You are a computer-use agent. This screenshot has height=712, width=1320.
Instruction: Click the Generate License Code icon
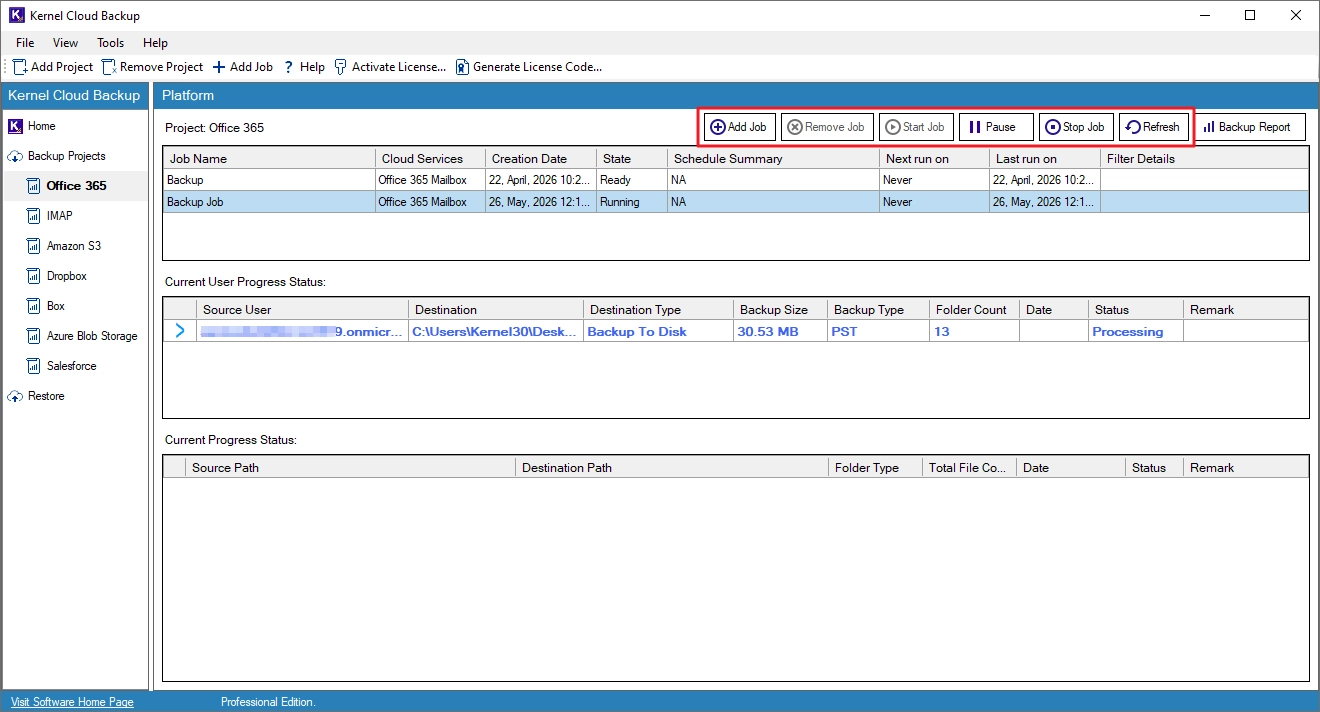462,67
